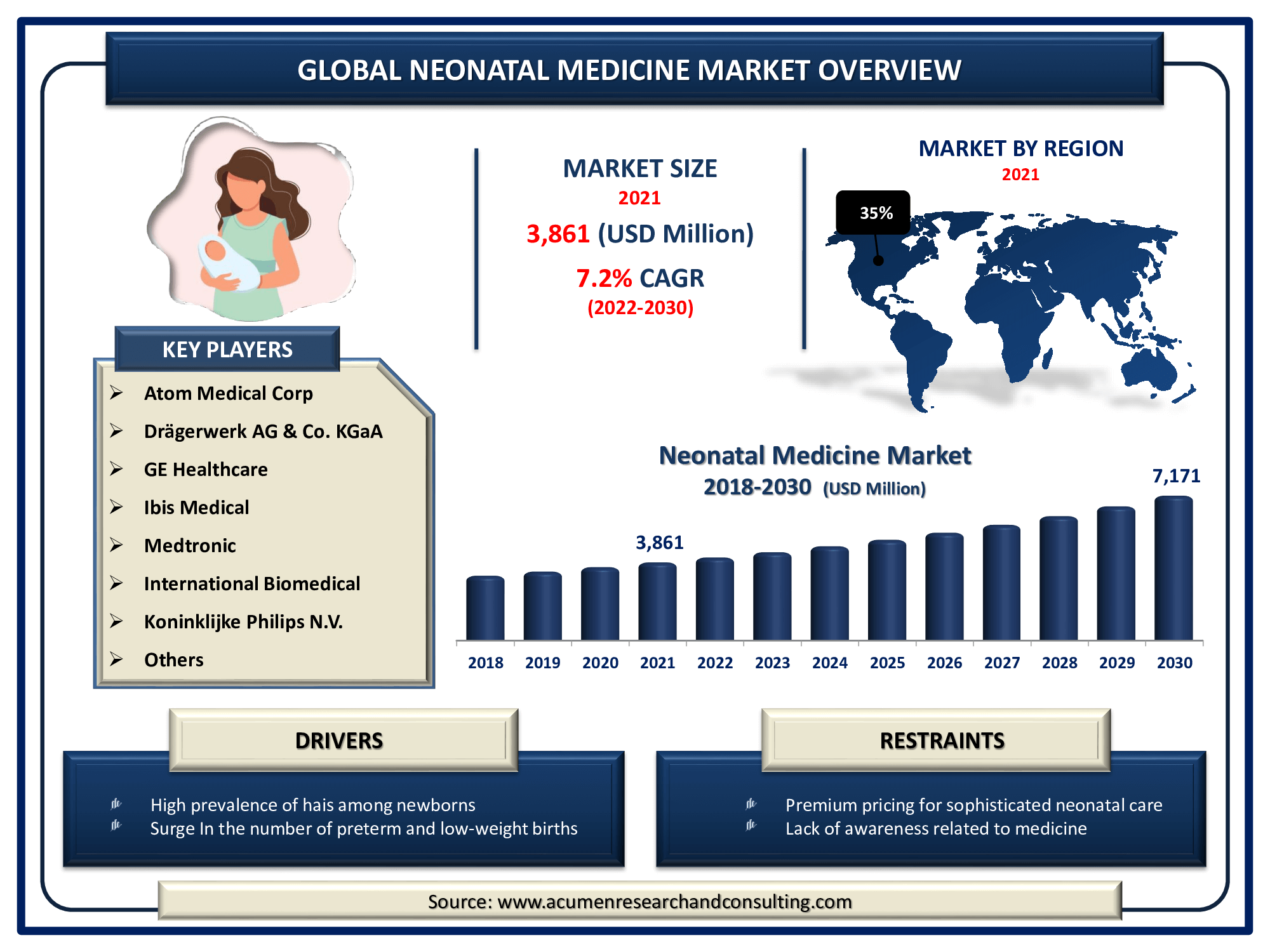This screenshot has height=952, width=1270.
Task: Click the KEY PLAYERS header
Action: [x=227, y=349]
